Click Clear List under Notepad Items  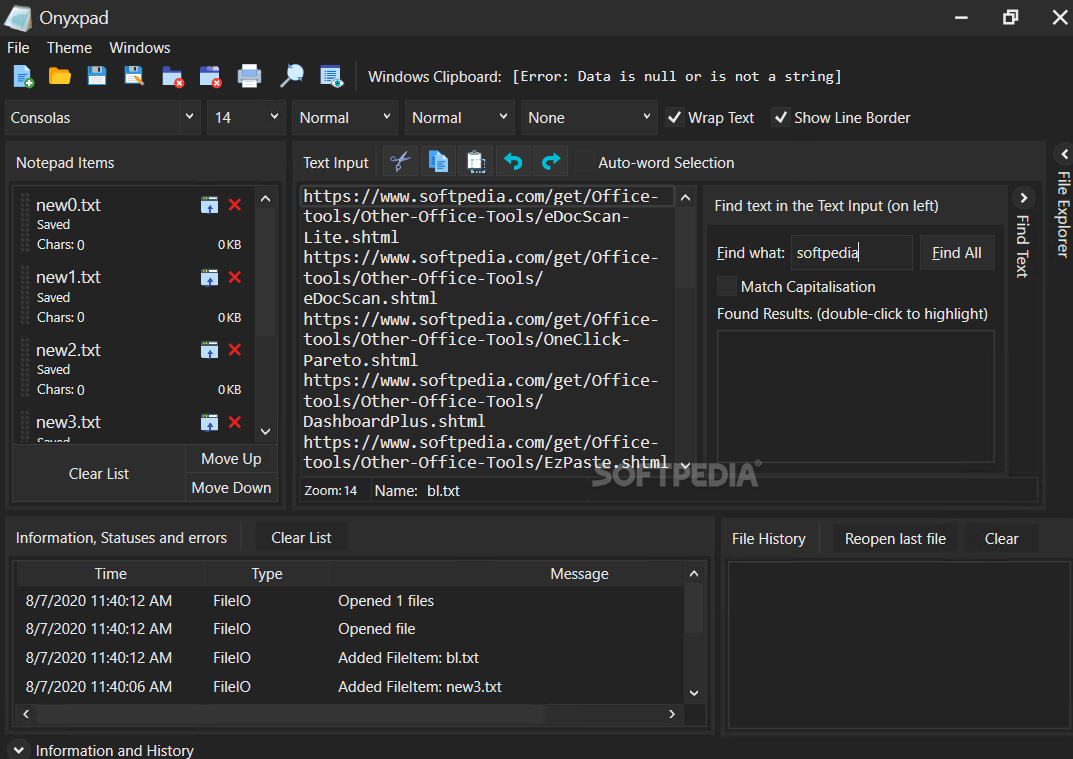click(99, 474)
